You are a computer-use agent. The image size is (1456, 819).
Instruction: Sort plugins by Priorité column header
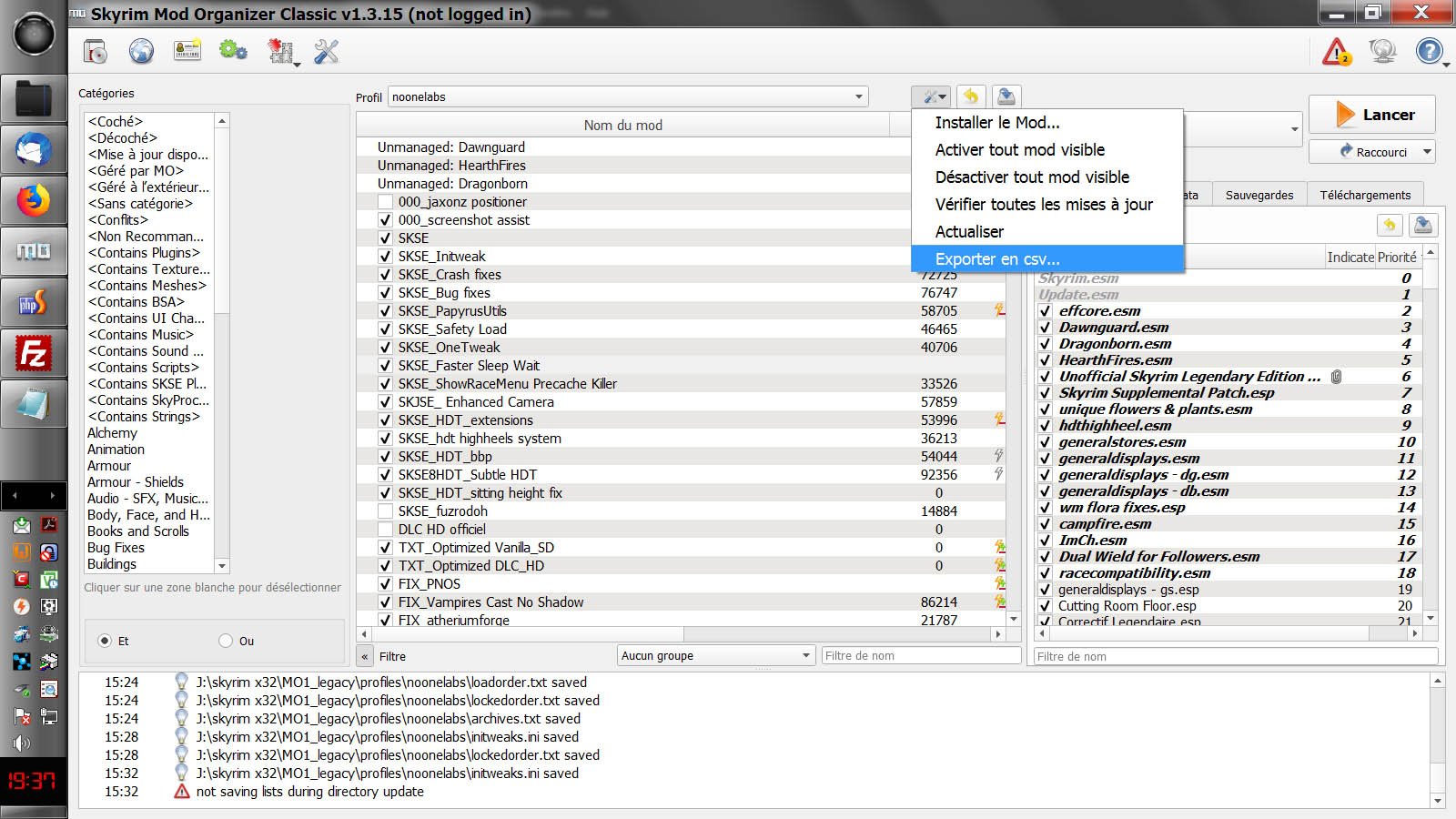pyautogui.click(x=1396, y=258)
